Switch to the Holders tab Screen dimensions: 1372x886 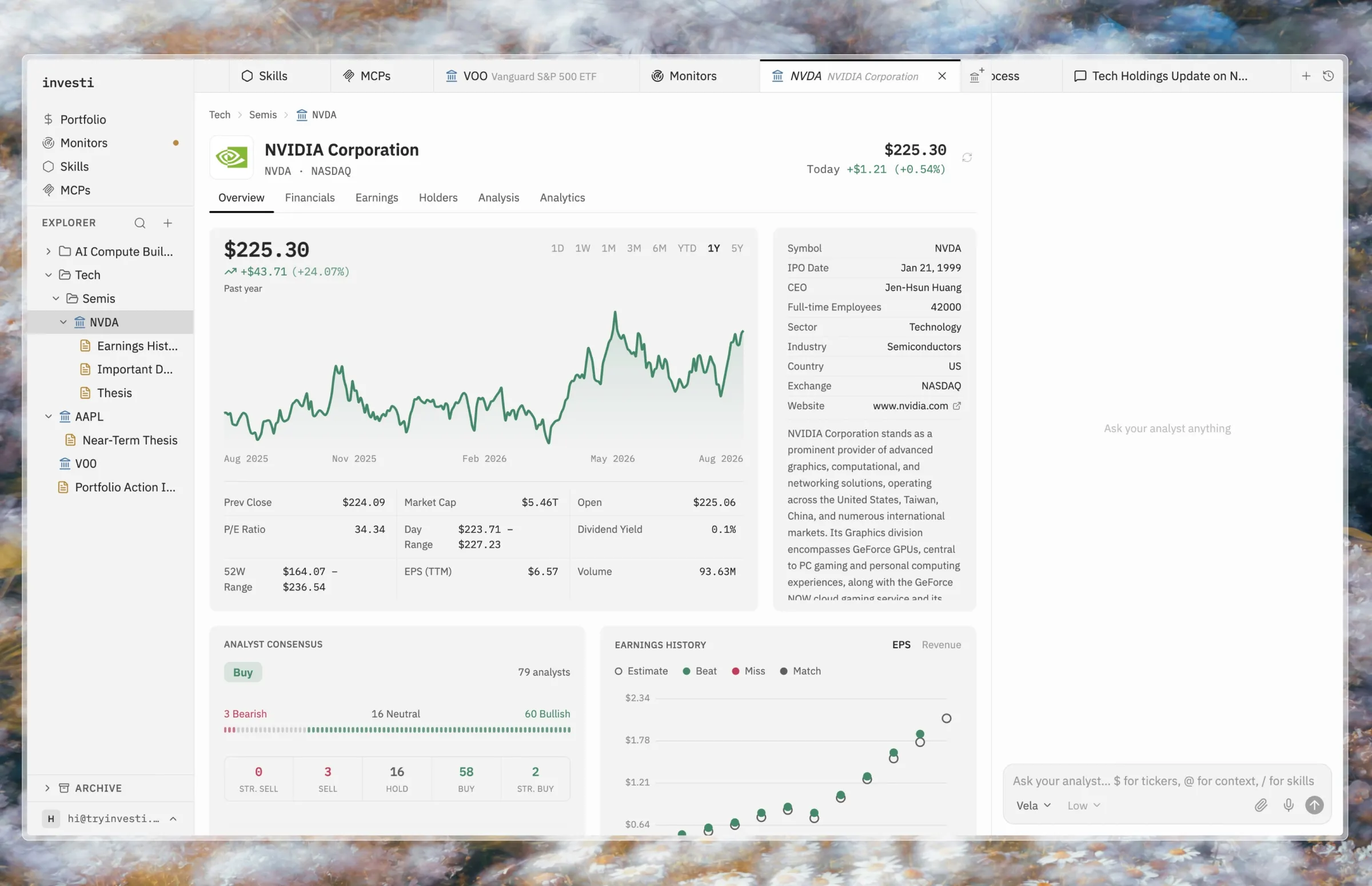(x=438, y=197)
